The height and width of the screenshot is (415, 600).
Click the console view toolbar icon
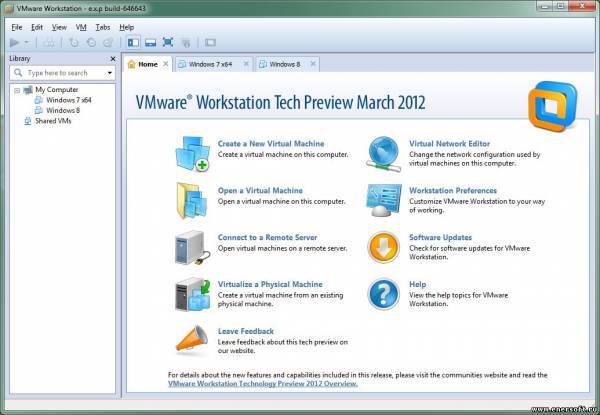click(x=210, y=42)
